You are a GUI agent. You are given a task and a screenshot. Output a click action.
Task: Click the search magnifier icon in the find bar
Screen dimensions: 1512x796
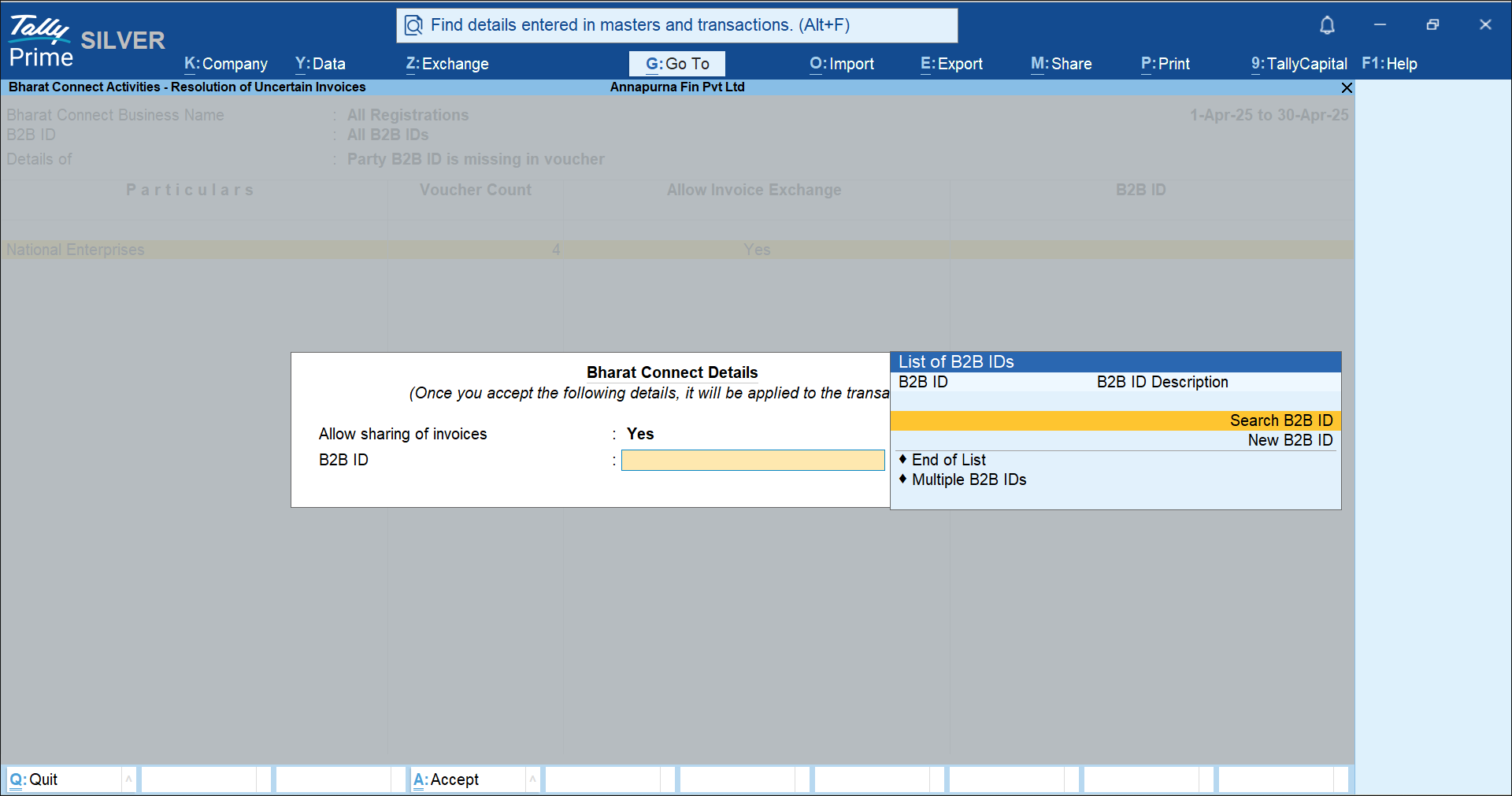click(413, 26)
